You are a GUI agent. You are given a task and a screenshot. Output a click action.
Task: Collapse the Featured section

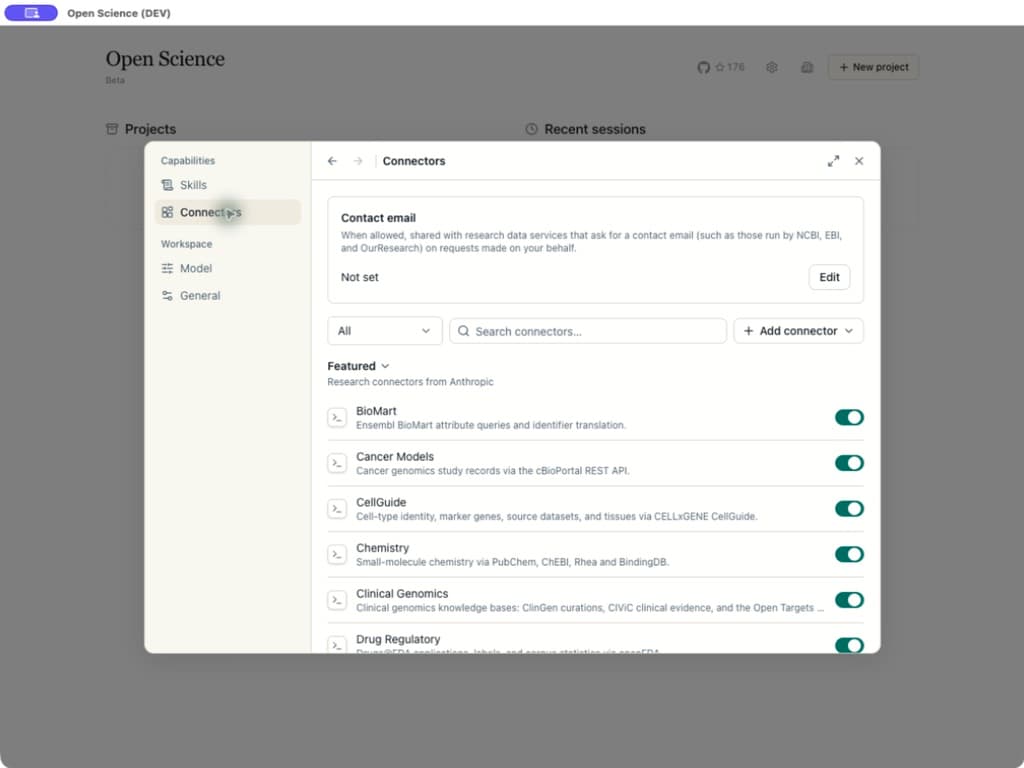pyautogui.click(x=359, y=366)
